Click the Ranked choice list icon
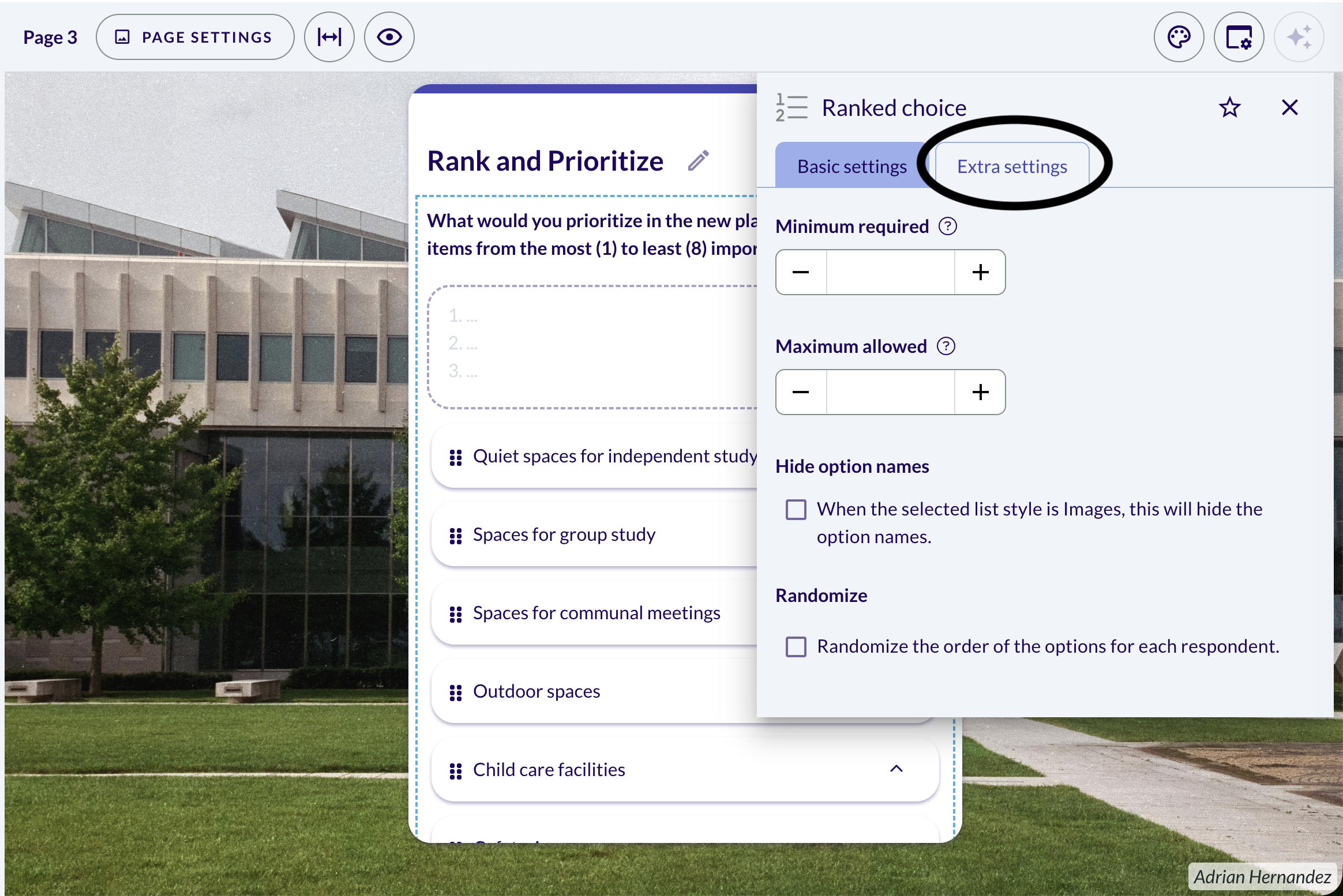Viewport: 1343px width, 896px height. [x=791, y=107]
